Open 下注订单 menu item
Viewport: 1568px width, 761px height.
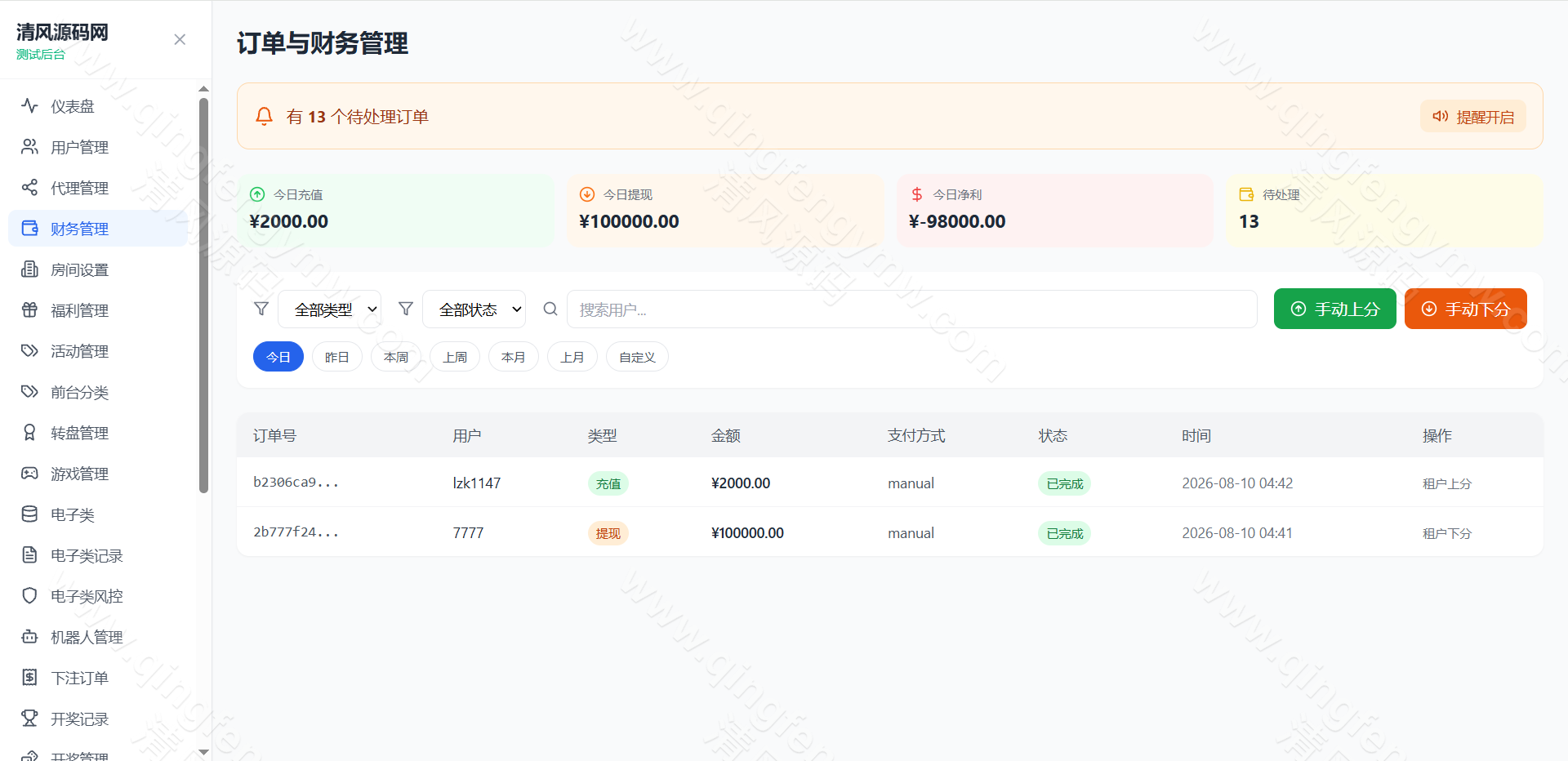coord(98,677)
